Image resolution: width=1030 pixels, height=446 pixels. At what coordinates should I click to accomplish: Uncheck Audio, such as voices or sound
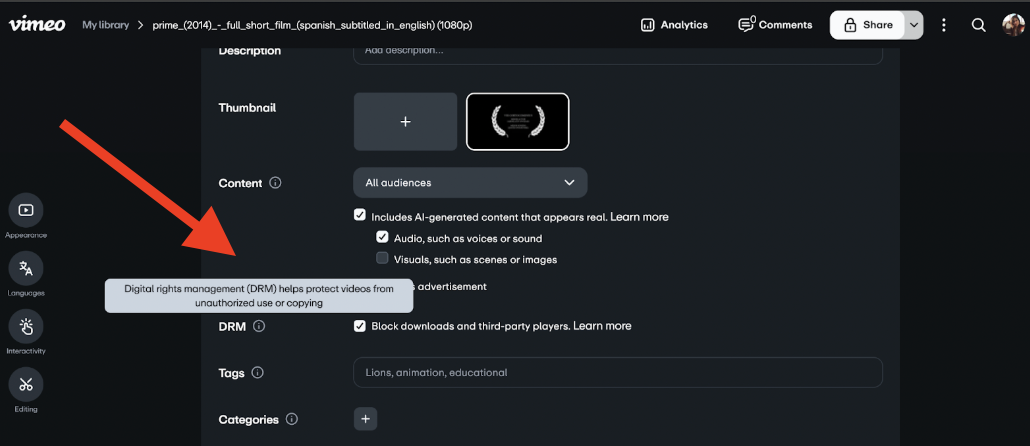click(382, 238)
